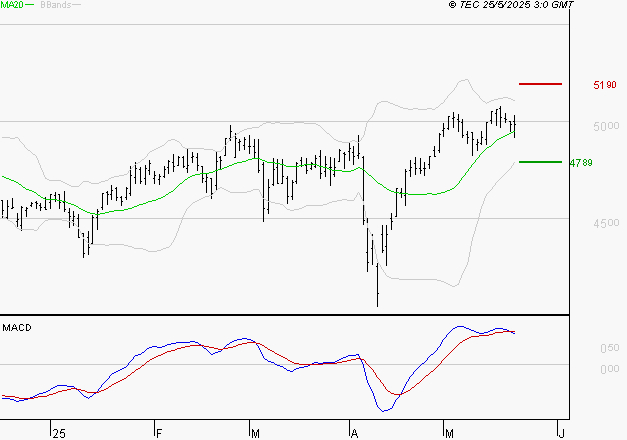Click the 45.00 price axis label
The width and height of the screenshot is (627, 440).
(x=606, y=223)
